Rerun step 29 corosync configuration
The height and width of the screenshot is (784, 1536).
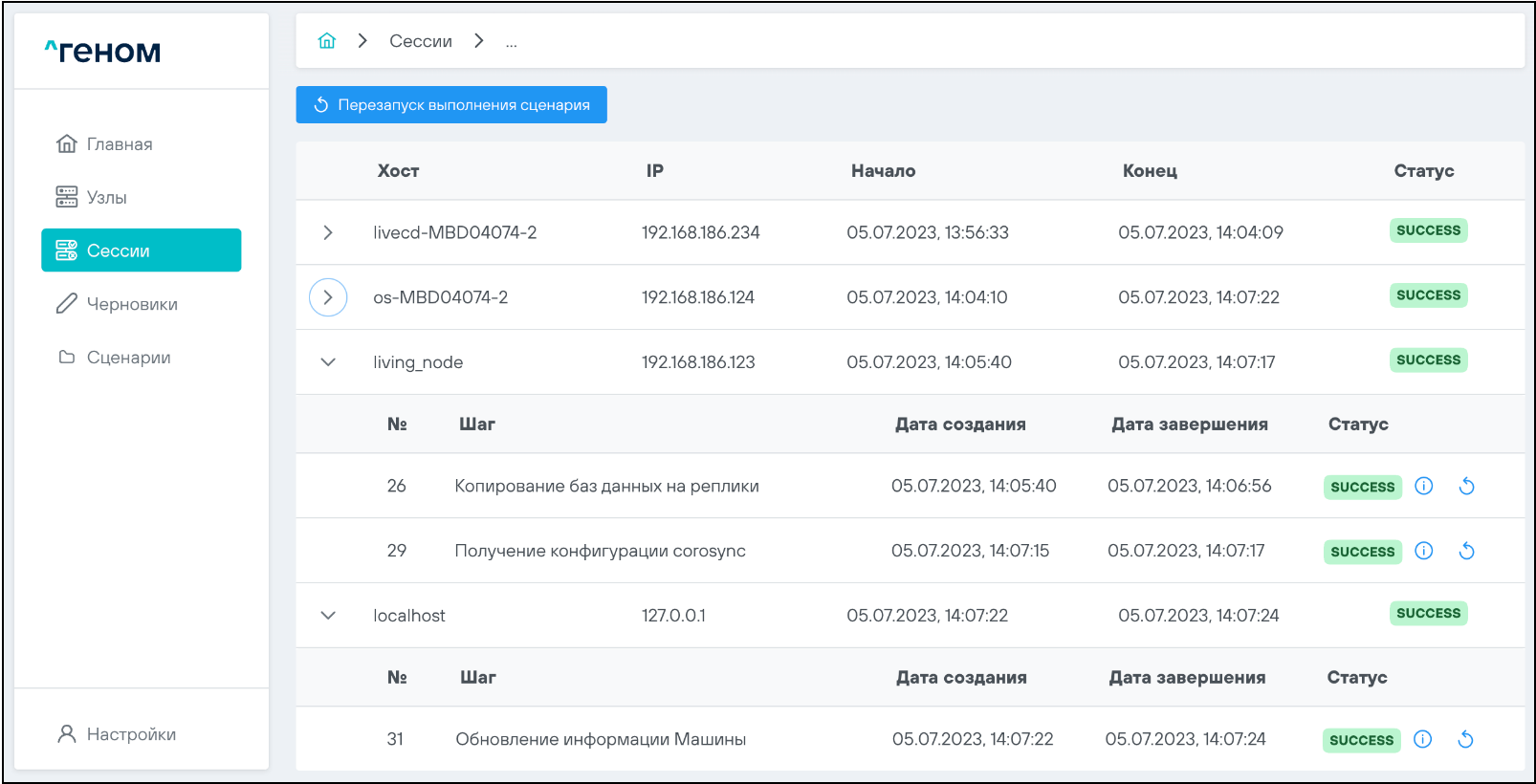tap(1466, 551)
